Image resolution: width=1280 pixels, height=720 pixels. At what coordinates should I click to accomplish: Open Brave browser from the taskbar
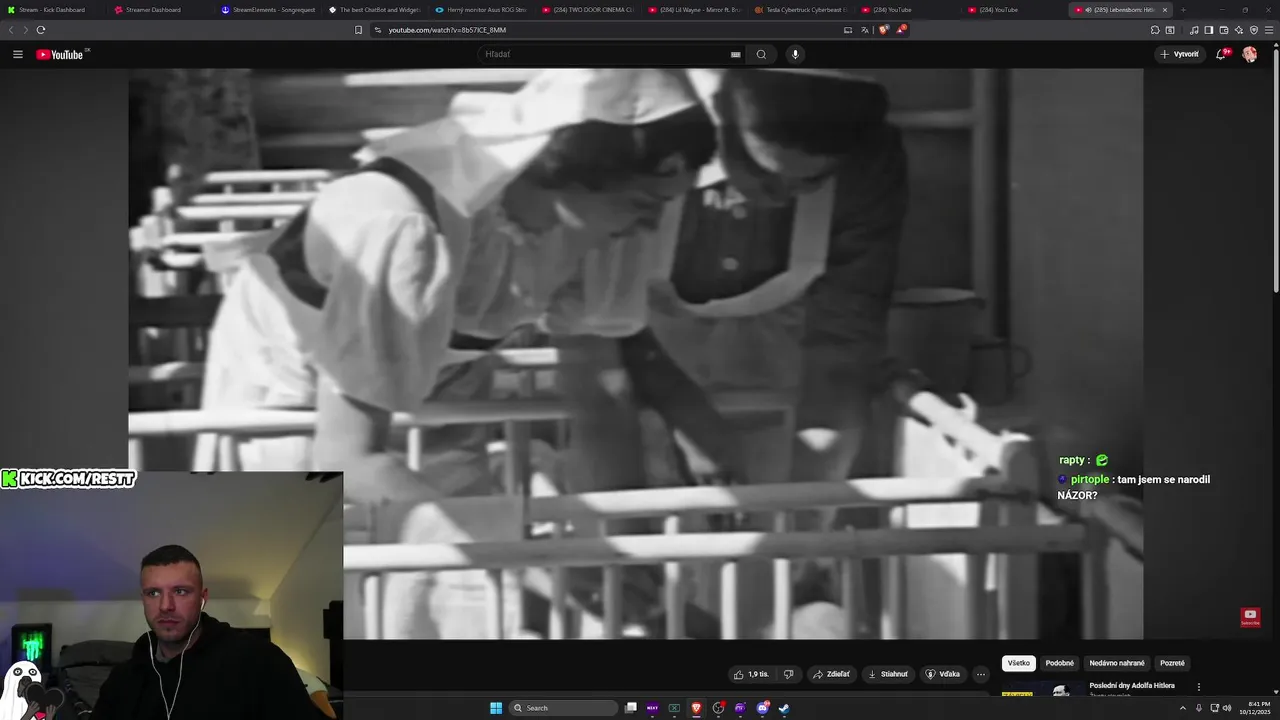tap(696, 708)
